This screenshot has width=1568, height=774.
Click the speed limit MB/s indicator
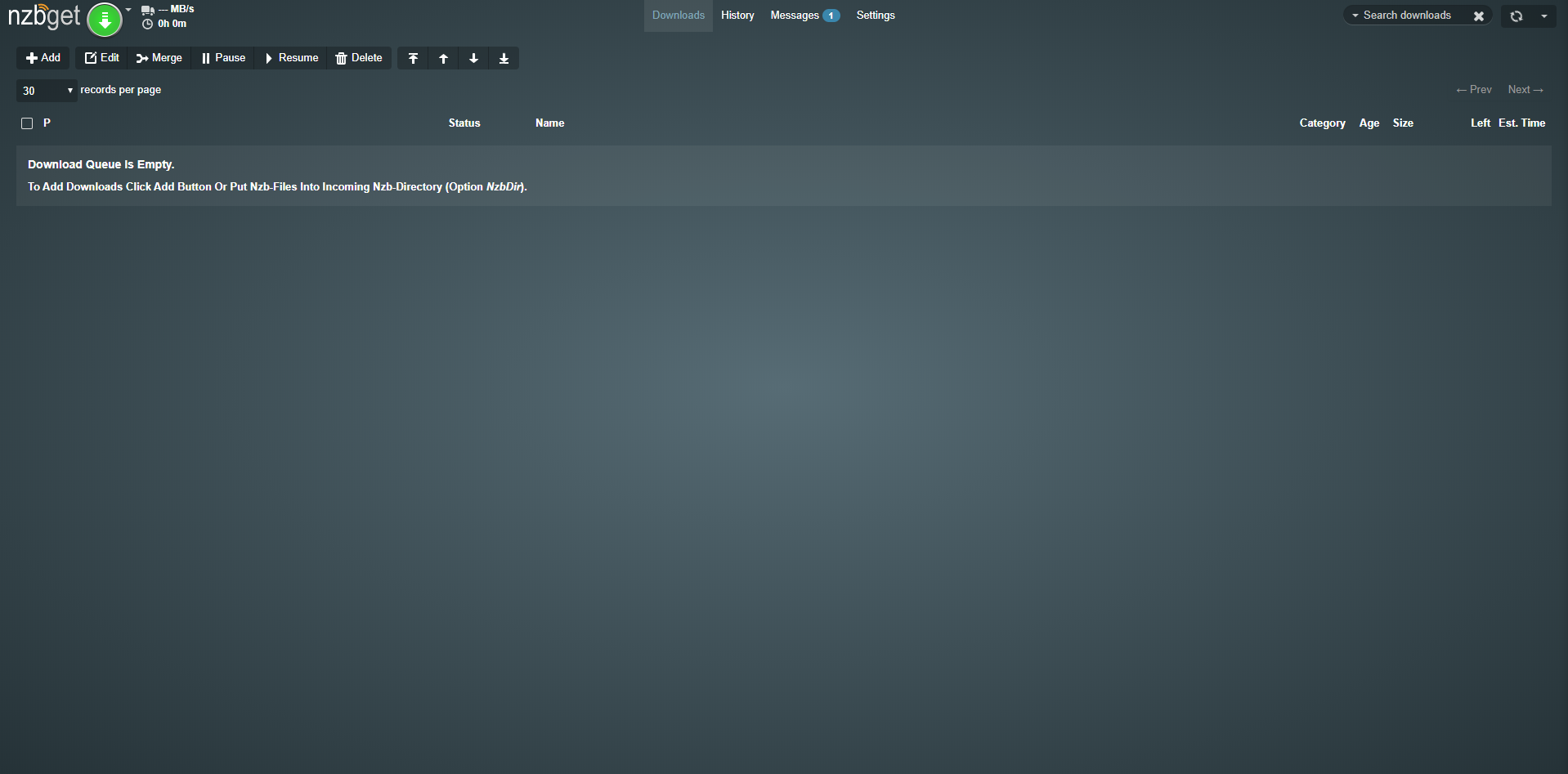pyautogui.click(x=168, y=9)
